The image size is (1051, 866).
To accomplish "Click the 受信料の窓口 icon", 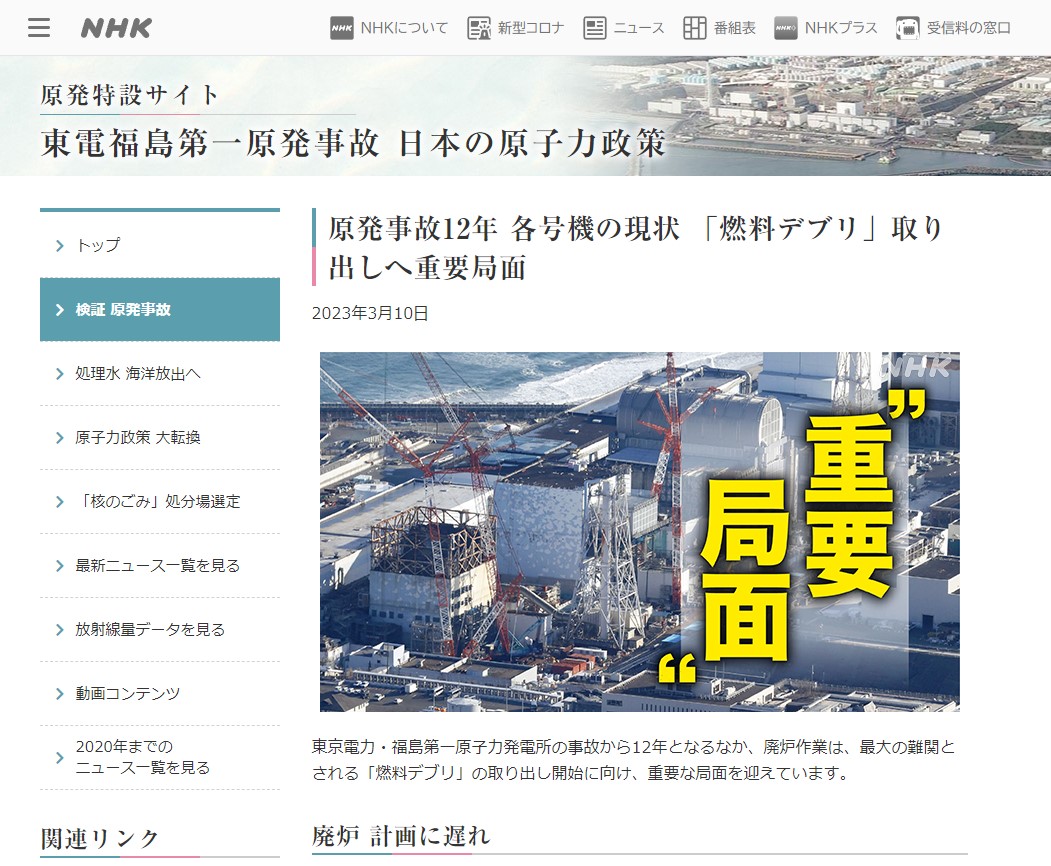I will [908, 28].
